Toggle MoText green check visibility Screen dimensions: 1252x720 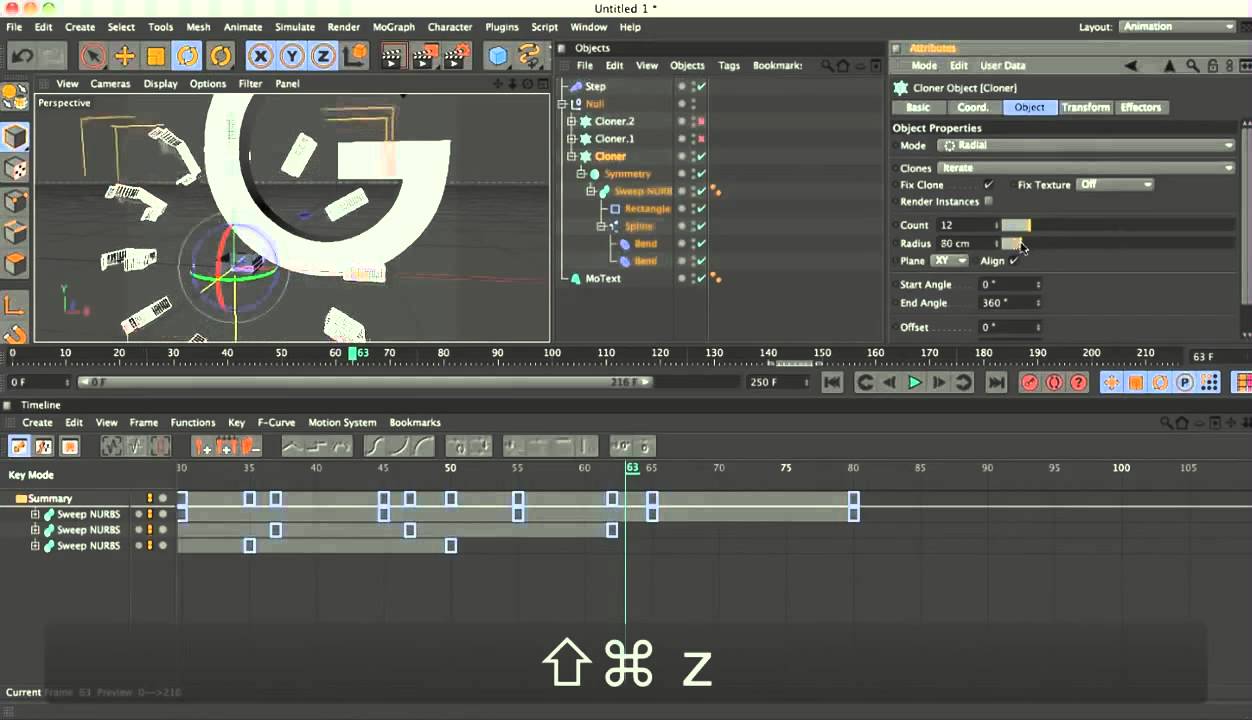(701, 279)
